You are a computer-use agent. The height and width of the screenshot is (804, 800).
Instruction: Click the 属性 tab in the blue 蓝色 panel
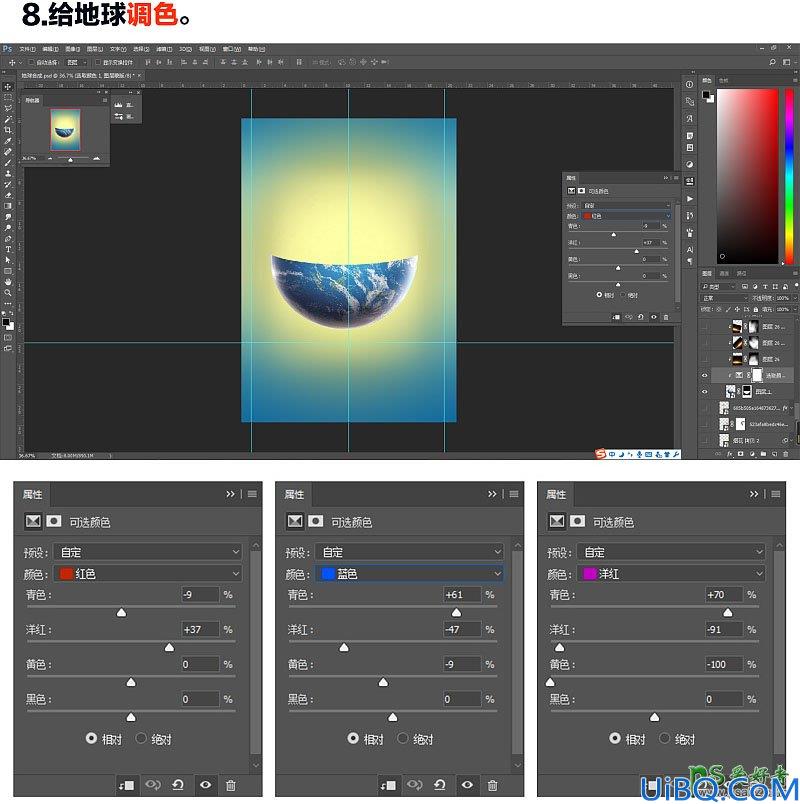click(x=294, y=494)
